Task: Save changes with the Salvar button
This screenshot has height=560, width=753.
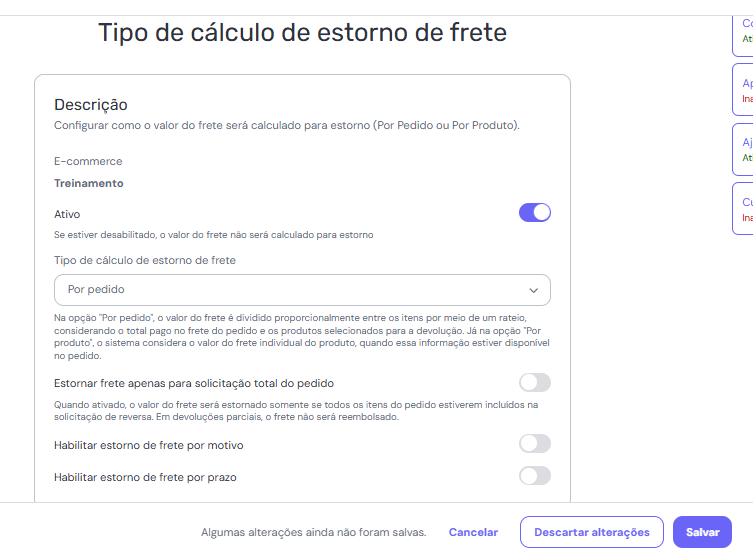Action: (x=702, y=533)
